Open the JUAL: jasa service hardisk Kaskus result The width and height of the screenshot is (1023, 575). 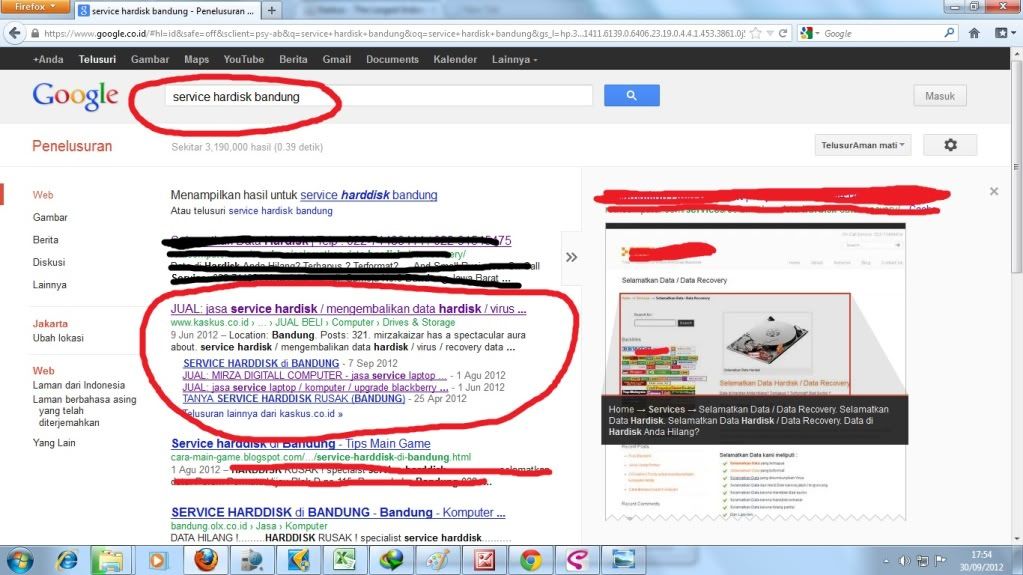(x=348, y=309)
